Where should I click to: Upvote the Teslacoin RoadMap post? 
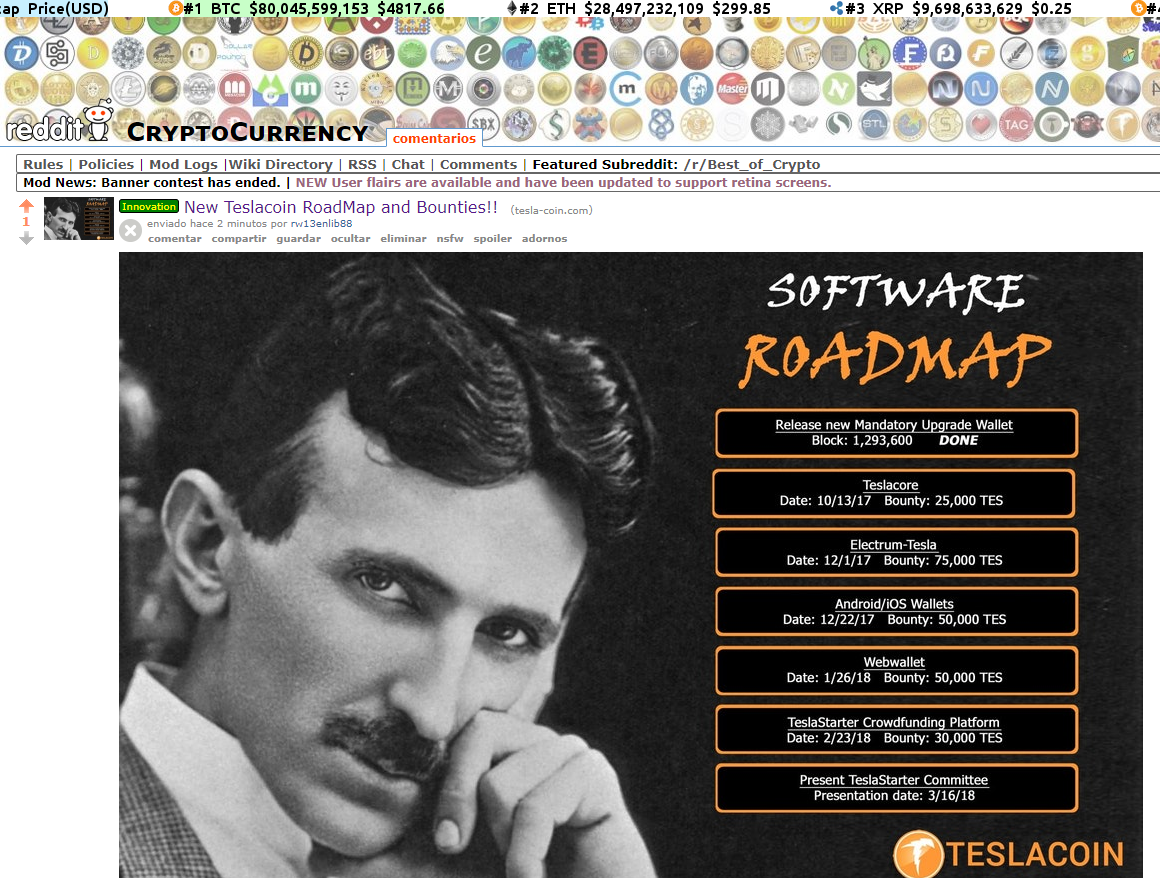click(27, 206)
